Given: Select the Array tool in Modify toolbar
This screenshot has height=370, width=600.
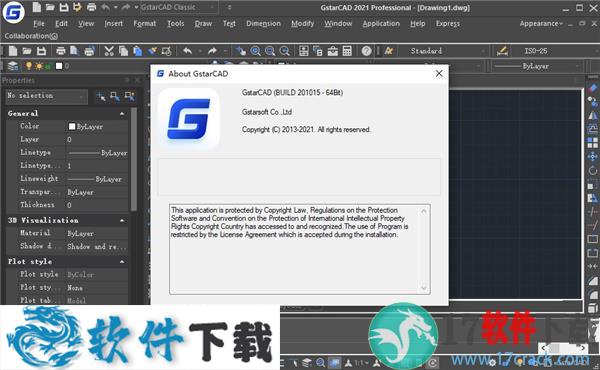Looking at the screenshot, I should (593, 143).
